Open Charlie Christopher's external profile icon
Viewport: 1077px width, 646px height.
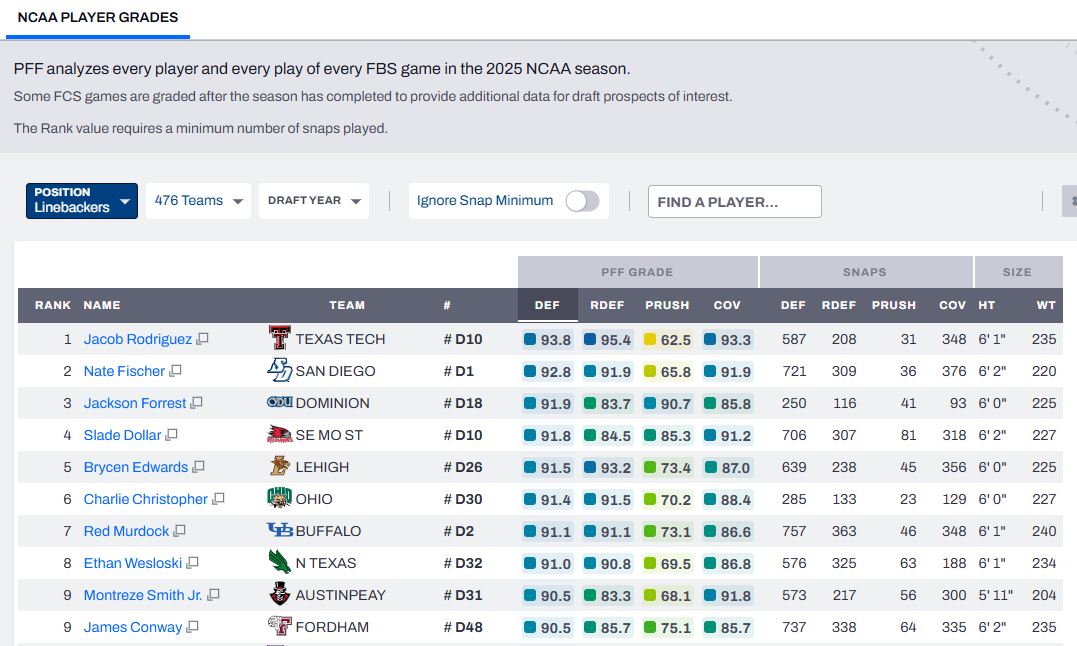click(x=218, y=498)
